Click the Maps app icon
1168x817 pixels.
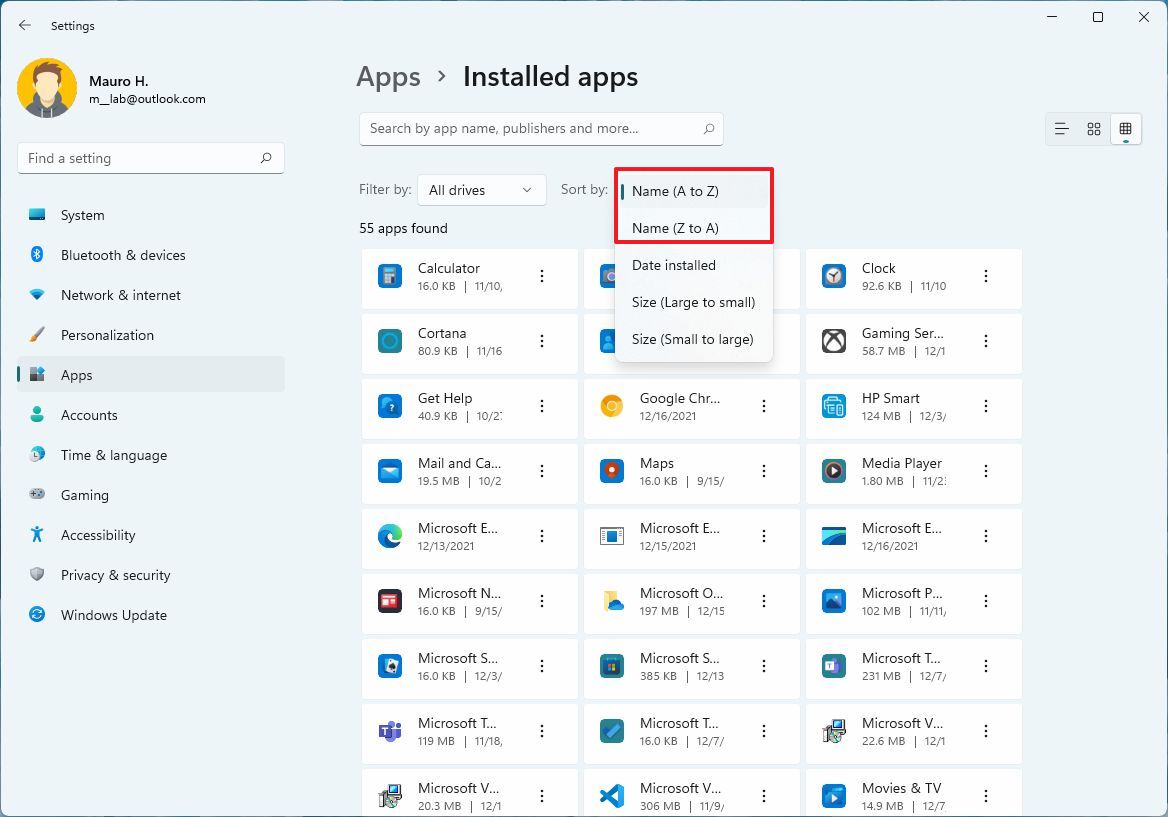[x=611, y=471]
